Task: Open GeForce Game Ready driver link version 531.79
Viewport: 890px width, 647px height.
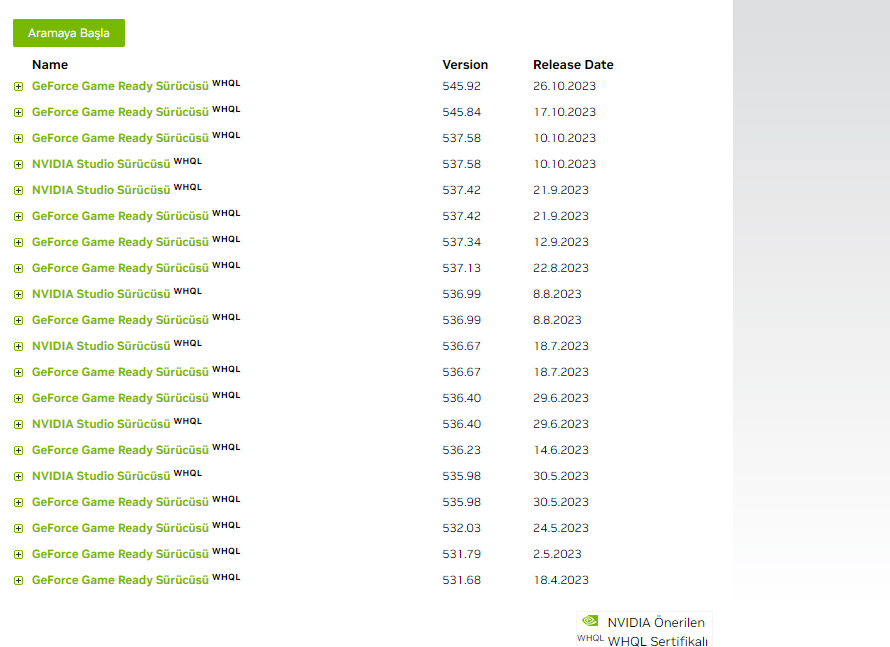Action: (x=120, y=554)
